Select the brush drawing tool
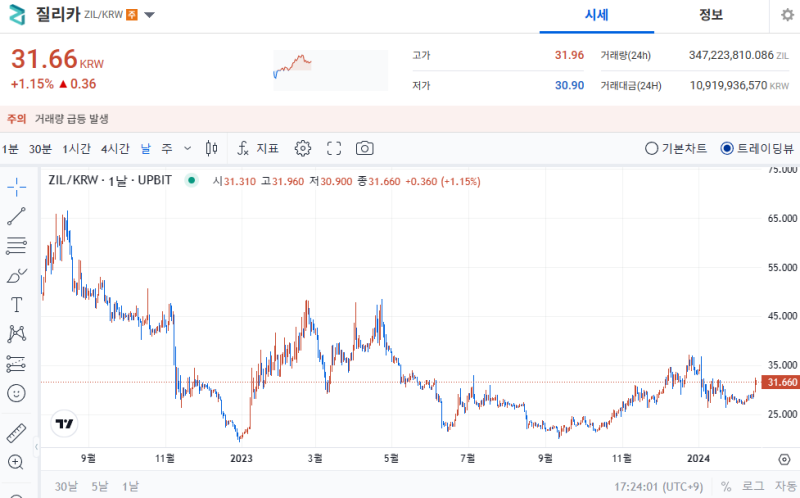Viewport: 800px width, 498px height. (x=16, y=276)
